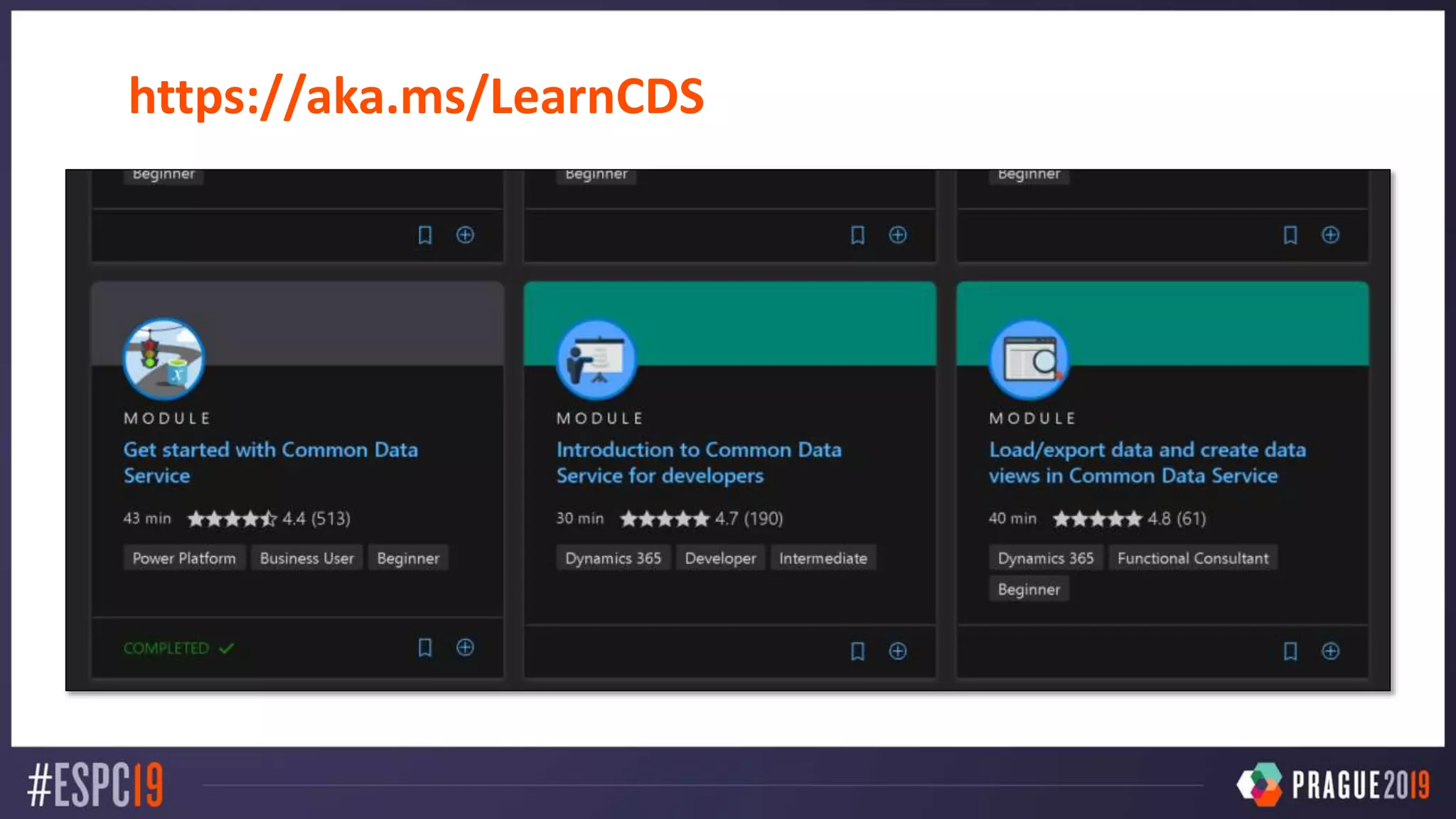Select the Beginner tag on the Get started card

coord(408,558)
